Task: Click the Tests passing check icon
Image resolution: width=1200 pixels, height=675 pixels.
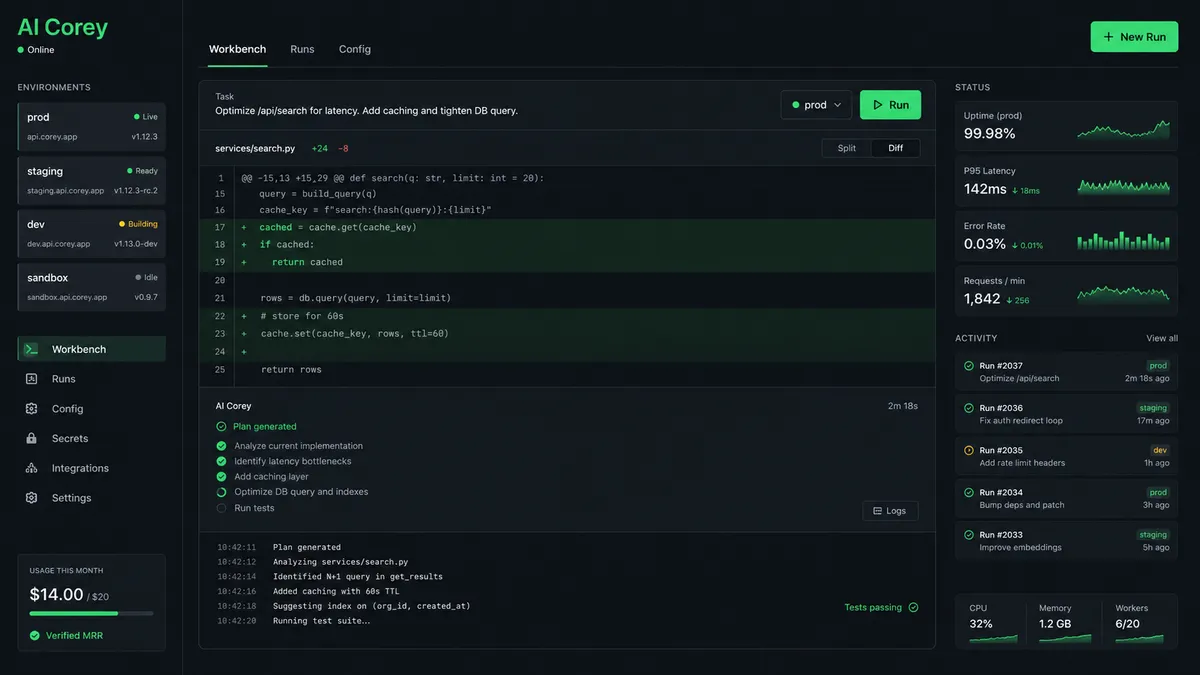Action: pyautogui.click(x=913, y=607)
